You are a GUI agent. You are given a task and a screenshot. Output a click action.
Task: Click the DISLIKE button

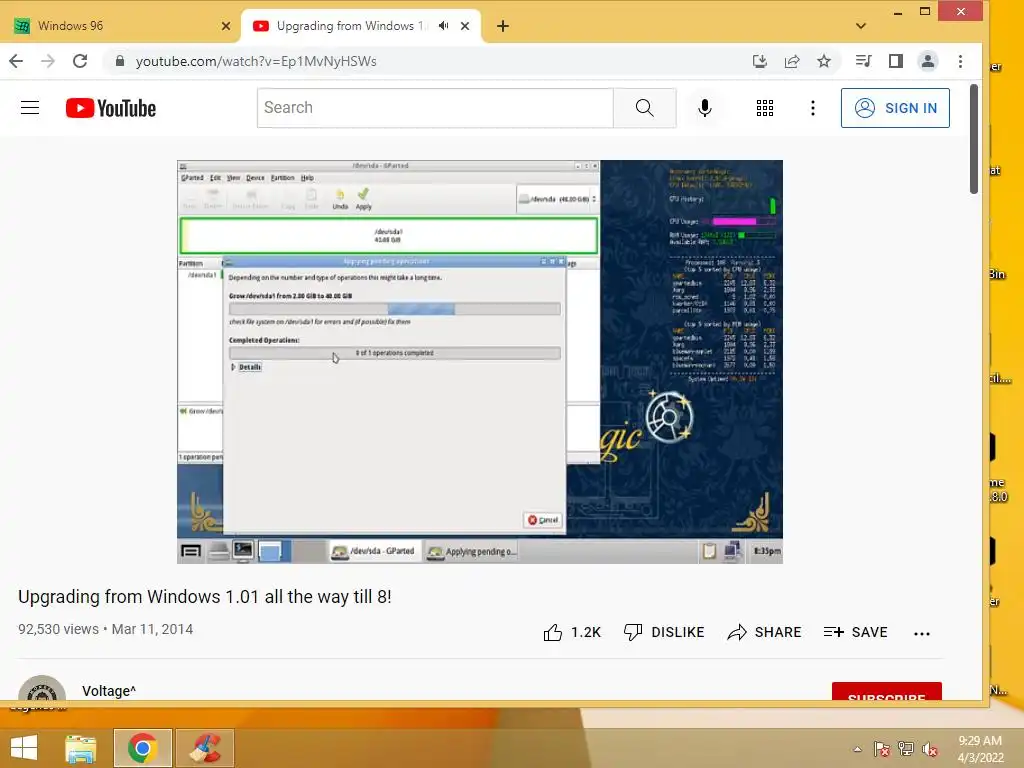pyautogui.click(x=664, y=632)
